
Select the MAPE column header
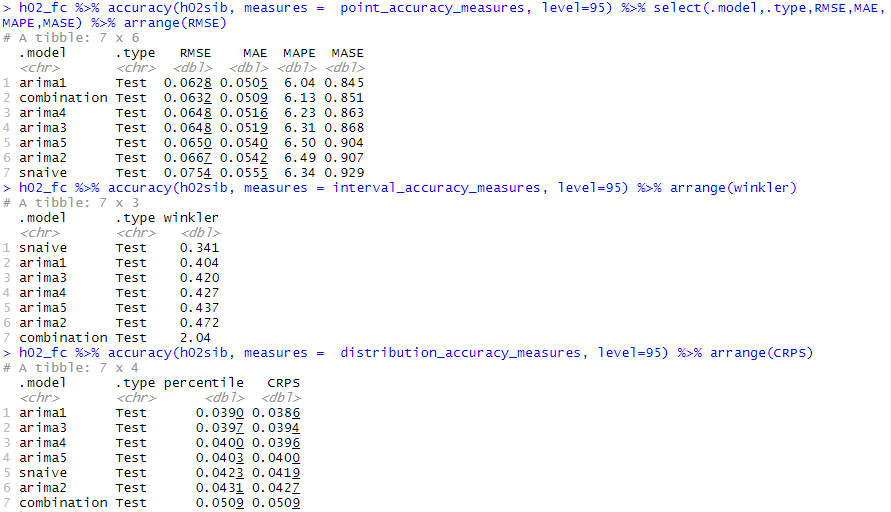tap(299, 53)
